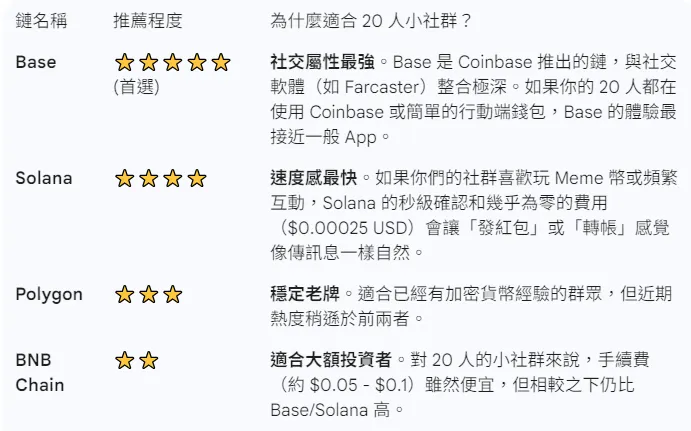691x431 pixels.
Task: Click the 為什麼適合 20 人小社群？ column header
Action: tap(372, 21)
